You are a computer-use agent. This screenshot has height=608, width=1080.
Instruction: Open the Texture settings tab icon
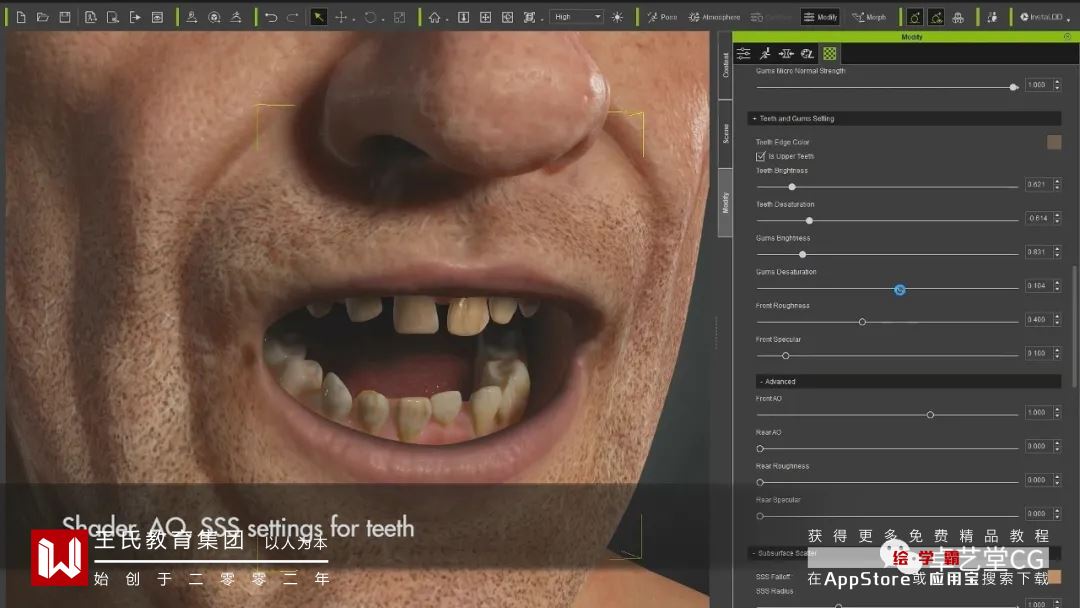(807, 54)
